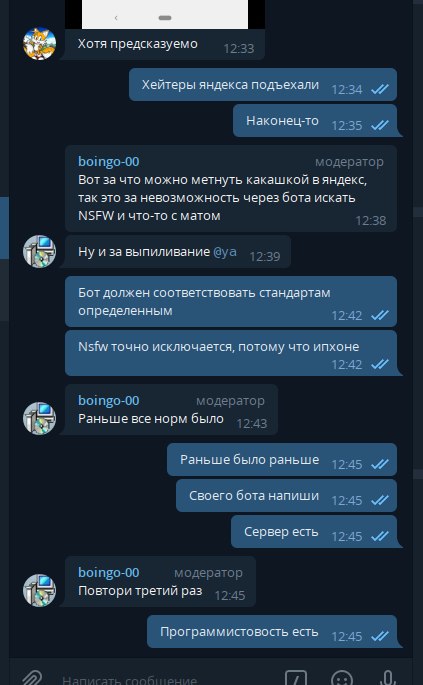Select the message 'Программистовость есть'

(x=272, y=632)
